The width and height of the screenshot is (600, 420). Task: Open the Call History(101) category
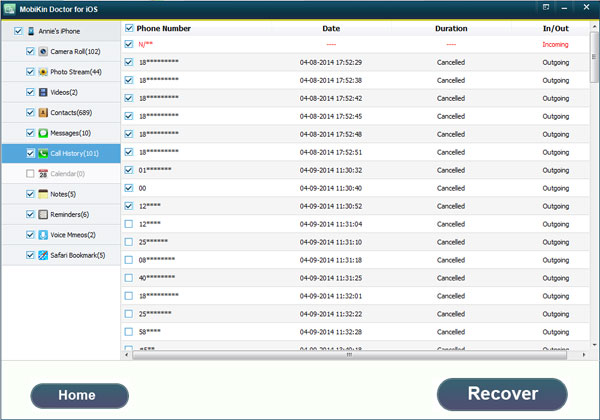73,154
